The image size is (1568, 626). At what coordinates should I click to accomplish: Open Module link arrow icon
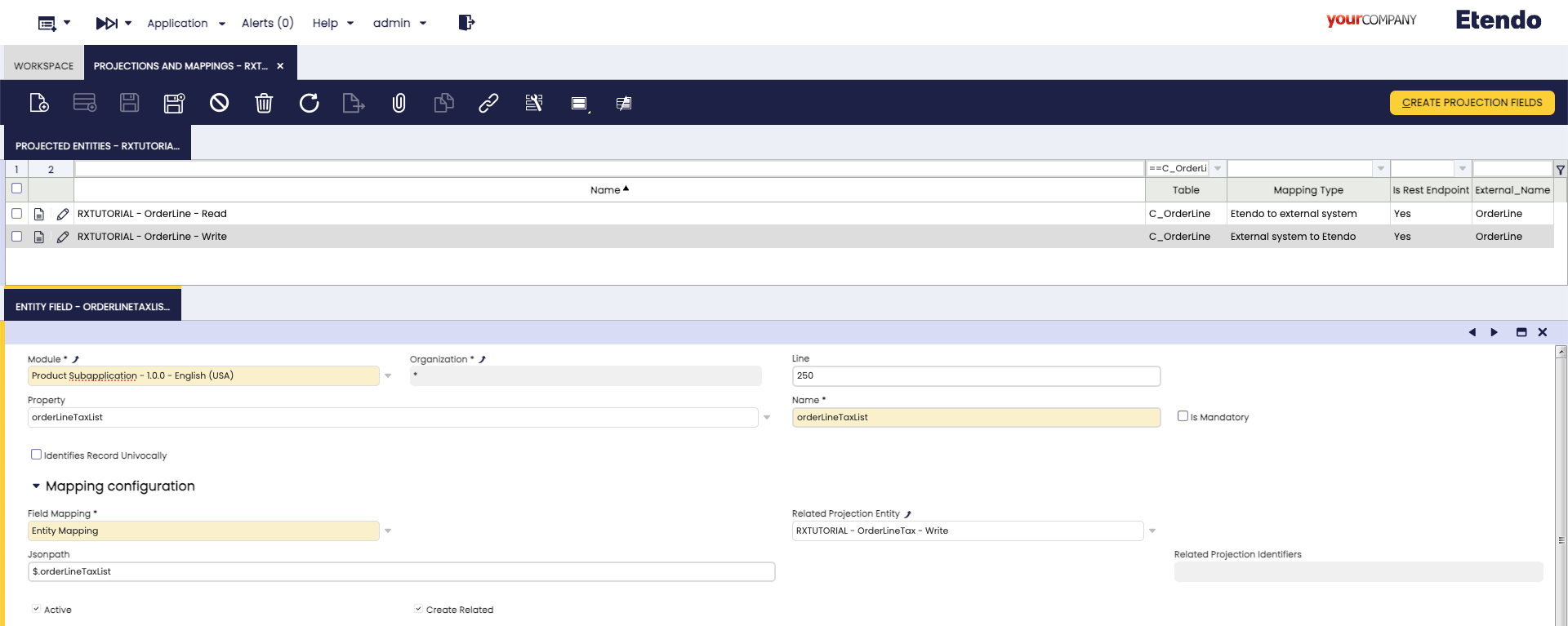(x=76, y=359)
